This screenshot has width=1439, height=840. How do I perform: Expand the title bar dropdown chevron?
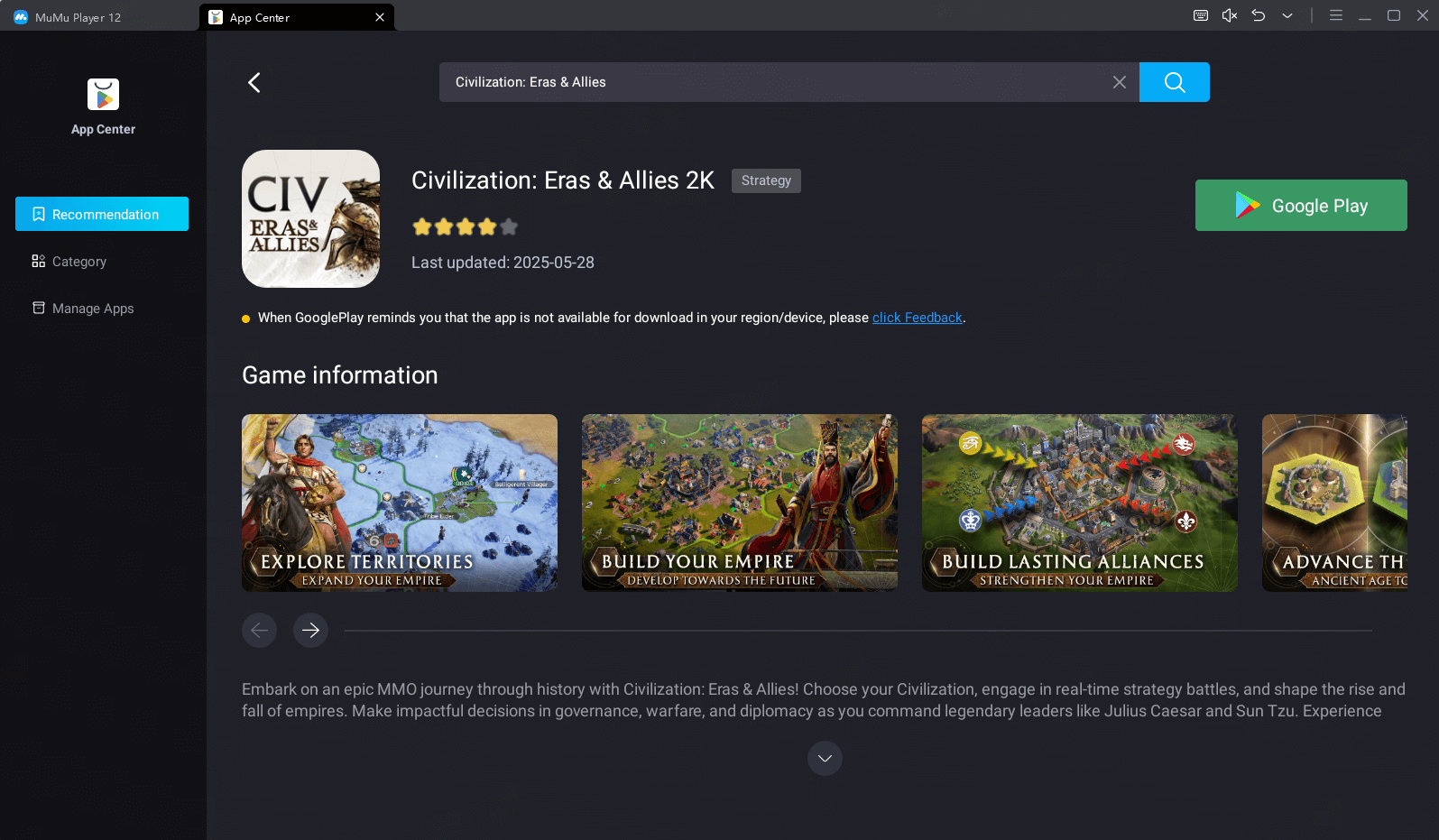(x=1287, y=15)
